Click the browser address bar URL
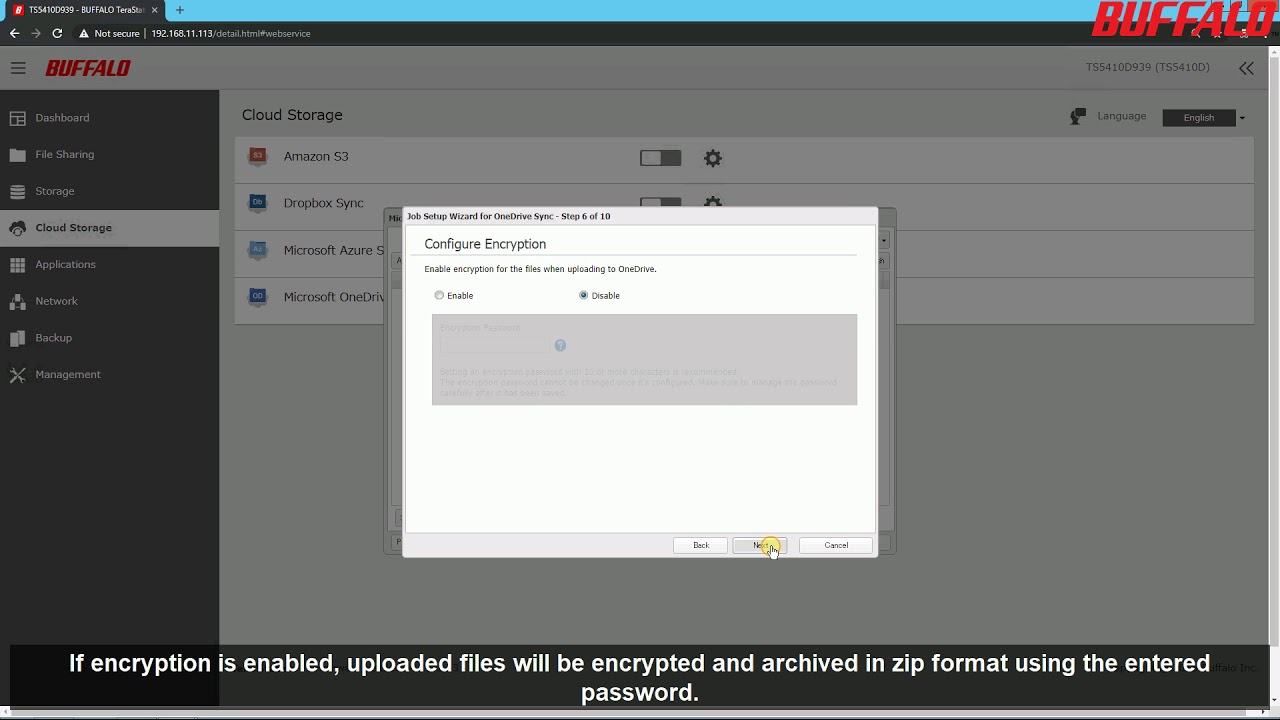Screen dimensions: 1280x720 point(231,33)
